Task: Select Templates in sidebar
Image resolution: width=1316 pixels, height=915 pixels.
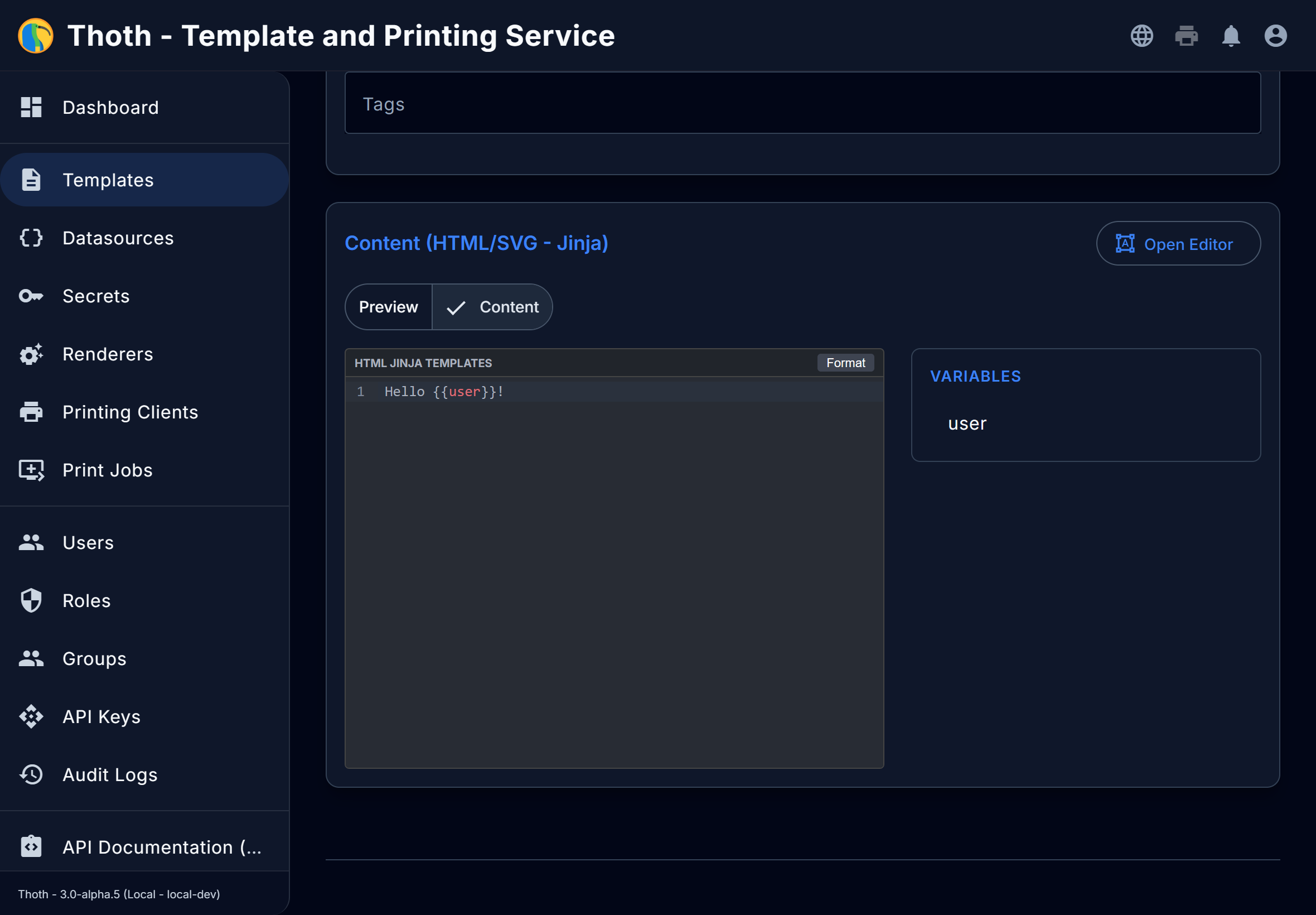Action: [144, 180]
